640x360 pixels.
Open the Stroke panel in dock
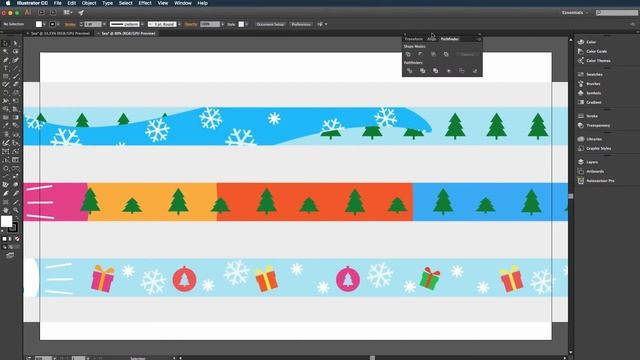click(x=588, y=116)
